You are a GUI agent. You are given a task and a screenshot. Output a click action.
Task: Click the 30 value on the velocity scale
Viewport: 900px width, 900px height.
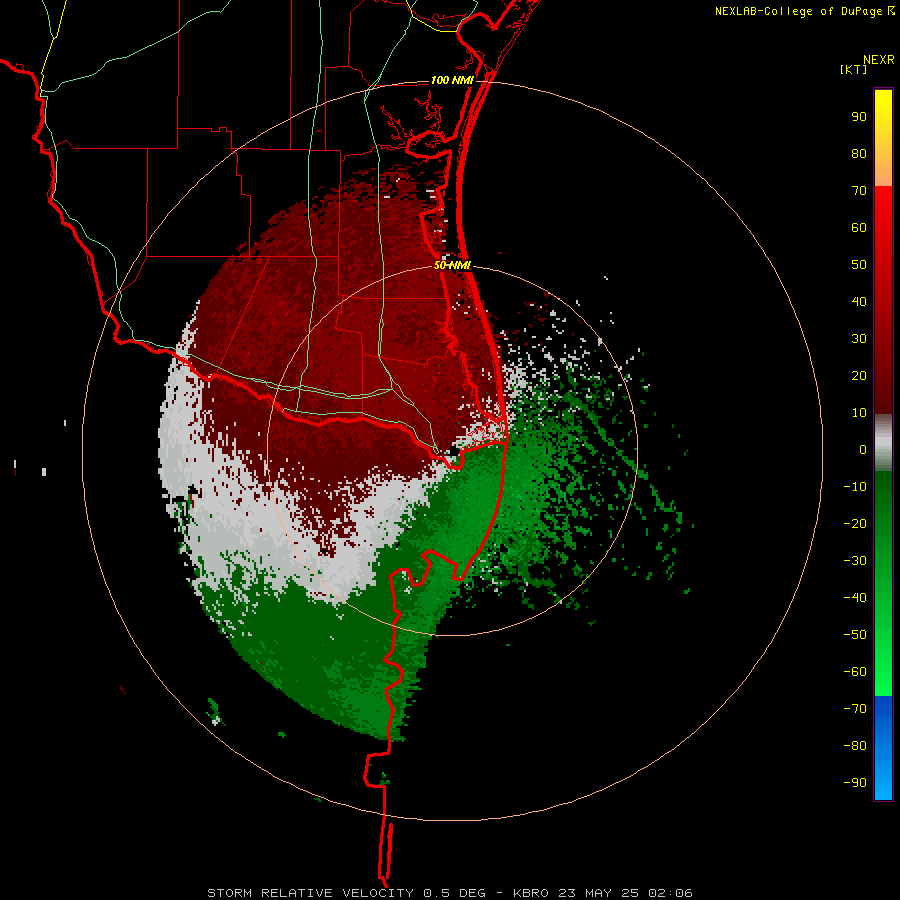[x=859, y=339]
